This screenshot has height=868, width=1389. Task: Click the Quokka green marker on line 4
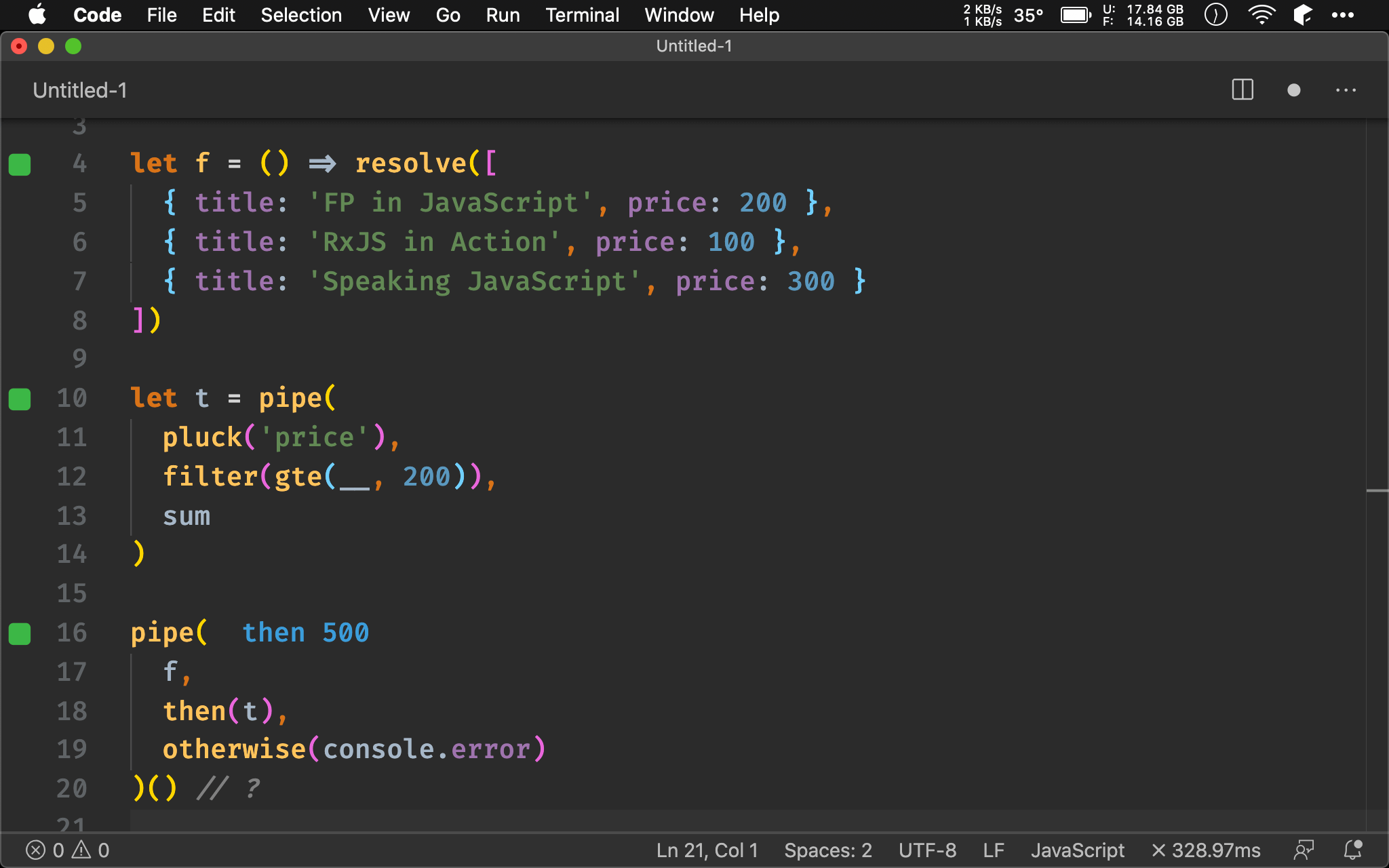coord(20,164)
